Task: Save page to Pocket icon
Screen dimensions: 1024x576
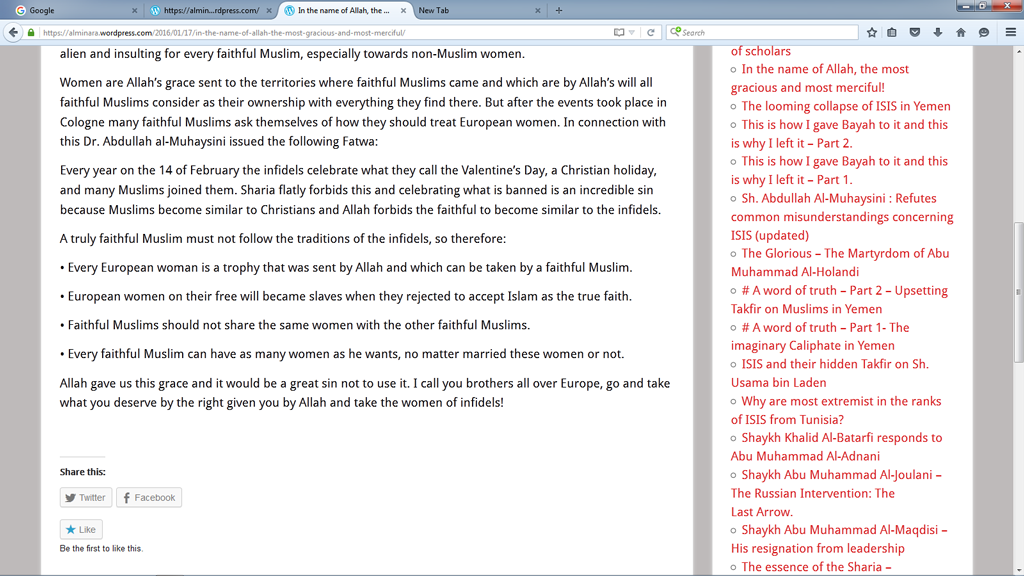Action: coord(915,32)
